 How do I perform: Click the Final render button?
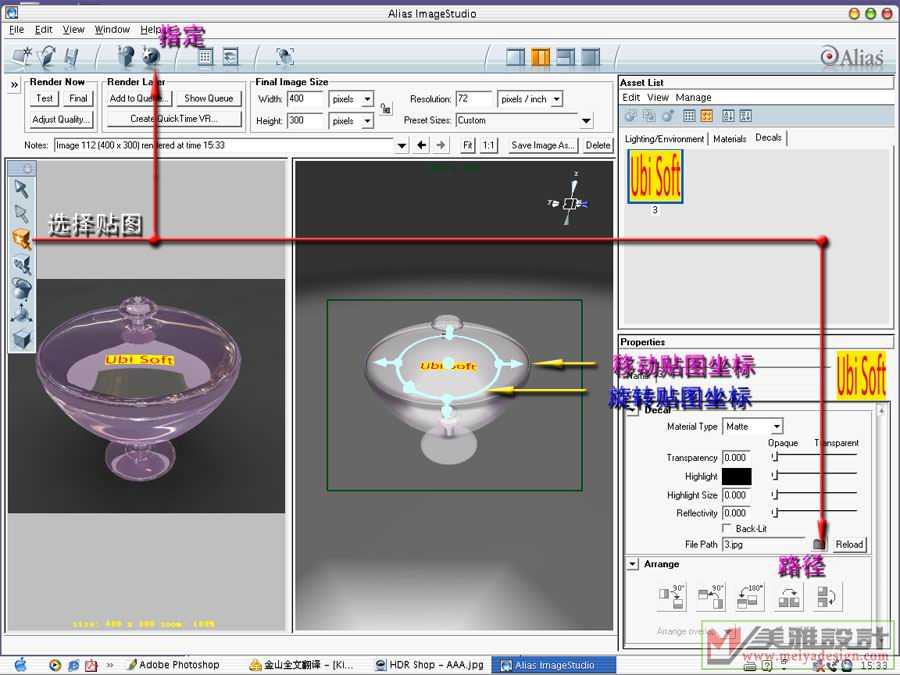coord(78,98)
